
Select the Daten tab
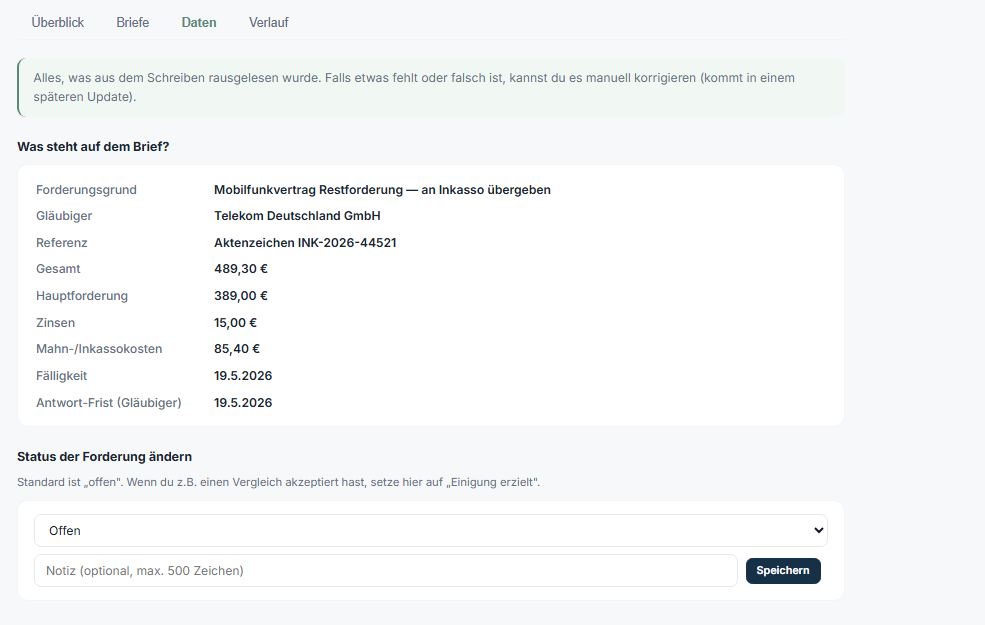(199, 23)
